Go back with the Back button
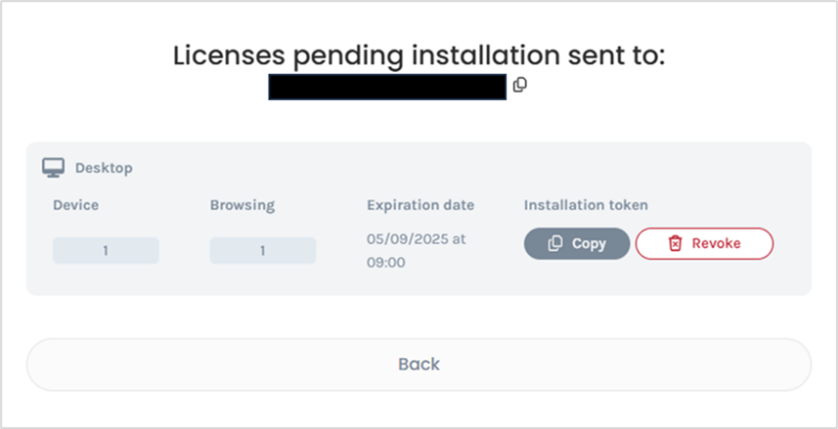Screen dimensions: 838x429 (418, 364)
